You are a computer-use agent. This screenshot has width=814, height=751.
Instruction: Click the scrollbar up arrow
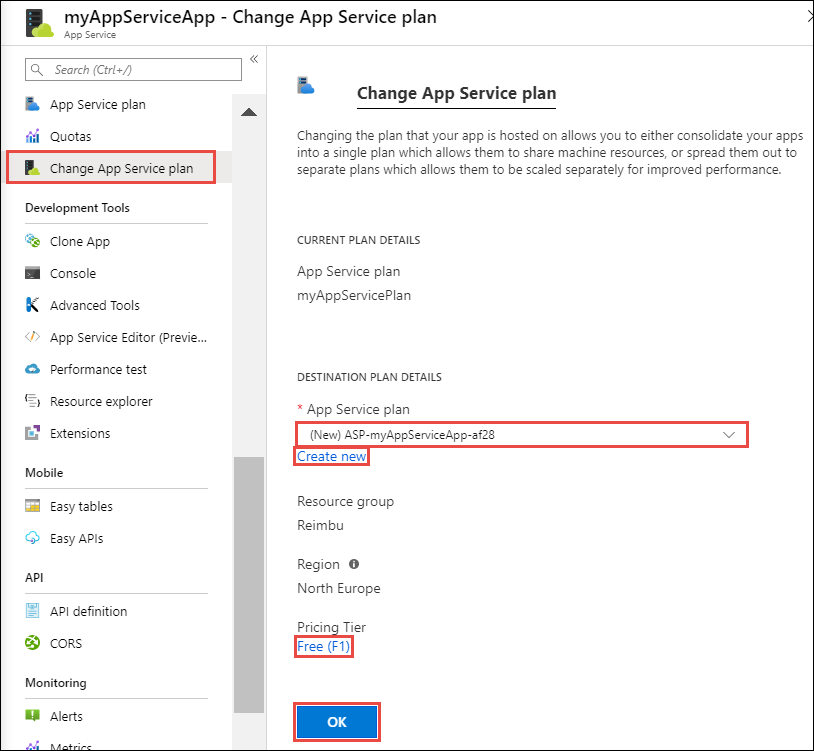tap(249, 112)
